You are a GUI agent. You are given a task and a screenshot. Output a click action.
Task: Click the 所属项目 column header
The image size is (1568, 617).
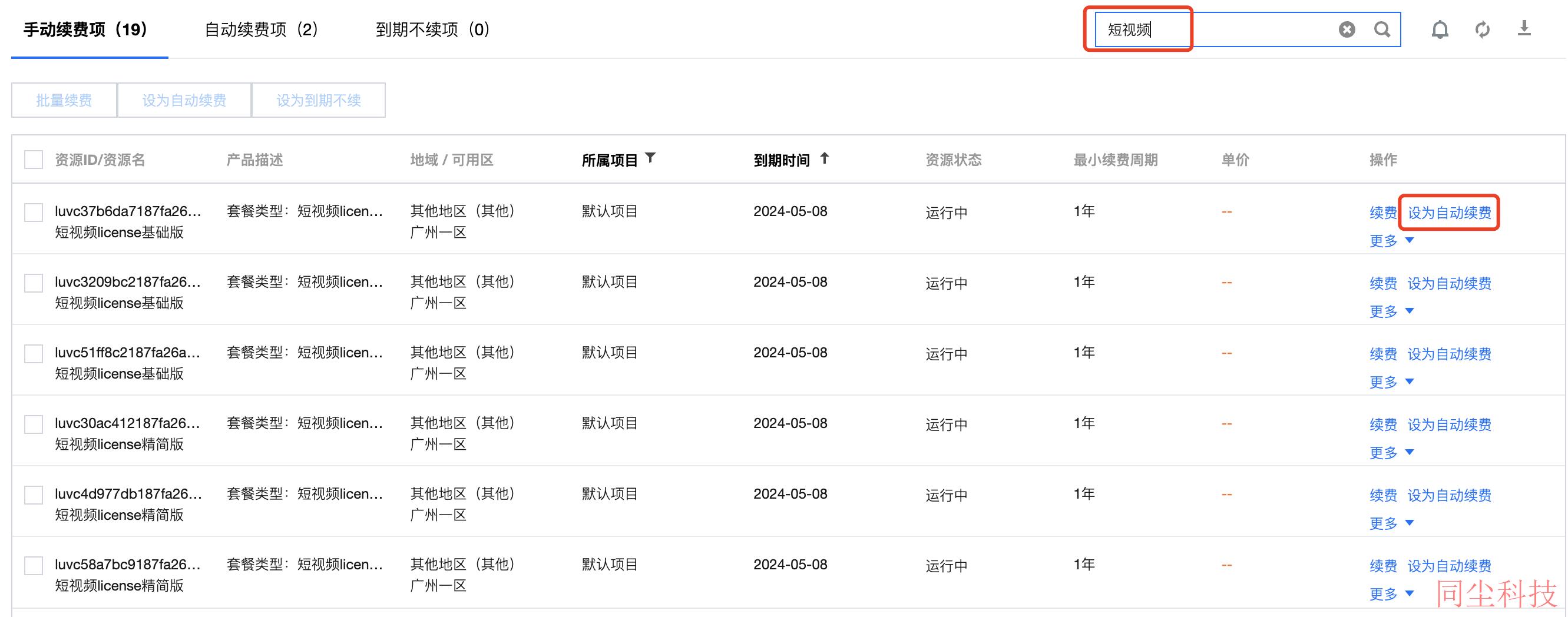tap(609, 160)
